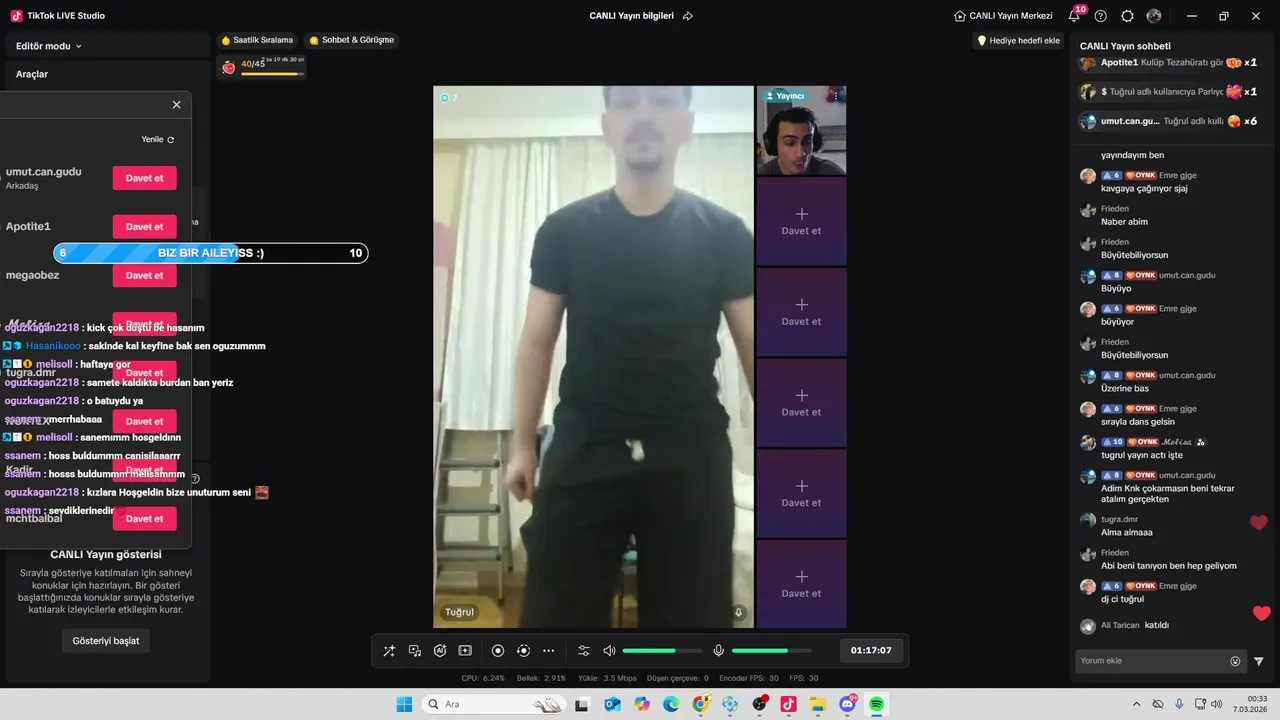Invite umut.can.gudu with Davet et
Screen dimensions: 1280x720
tap(144, 178)
